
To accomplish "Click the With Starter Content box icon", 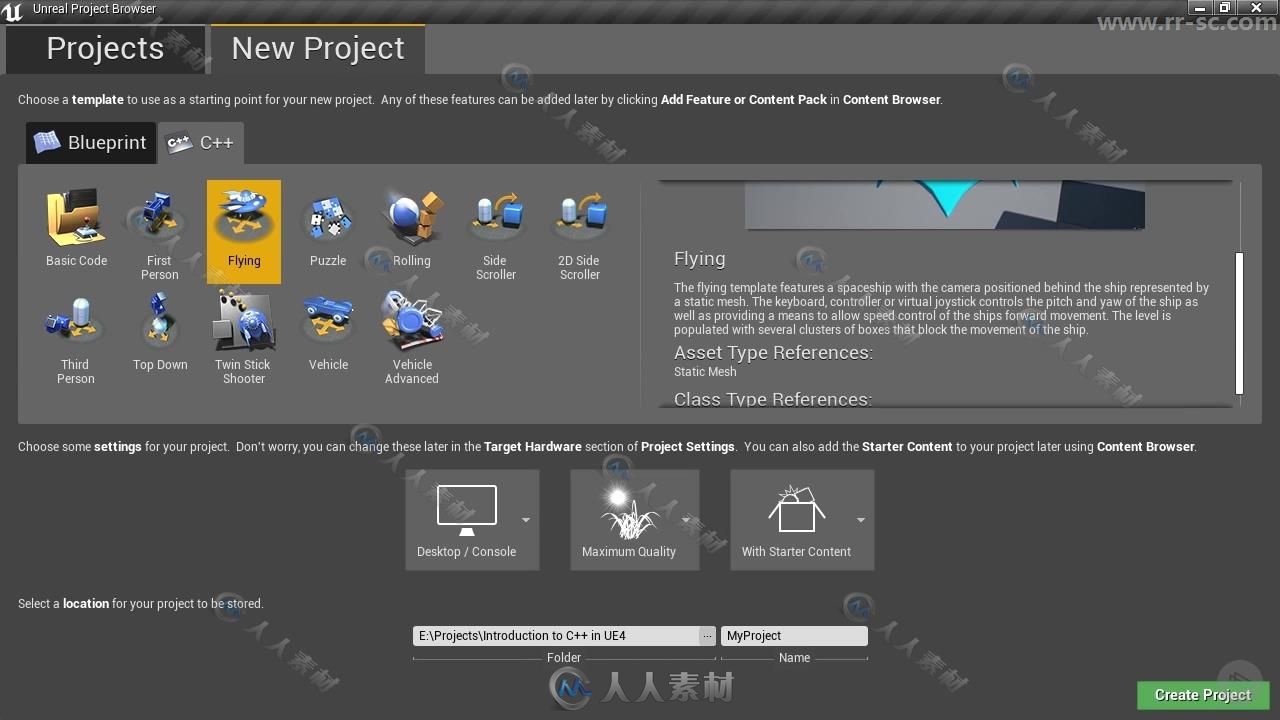I will 797,510.
